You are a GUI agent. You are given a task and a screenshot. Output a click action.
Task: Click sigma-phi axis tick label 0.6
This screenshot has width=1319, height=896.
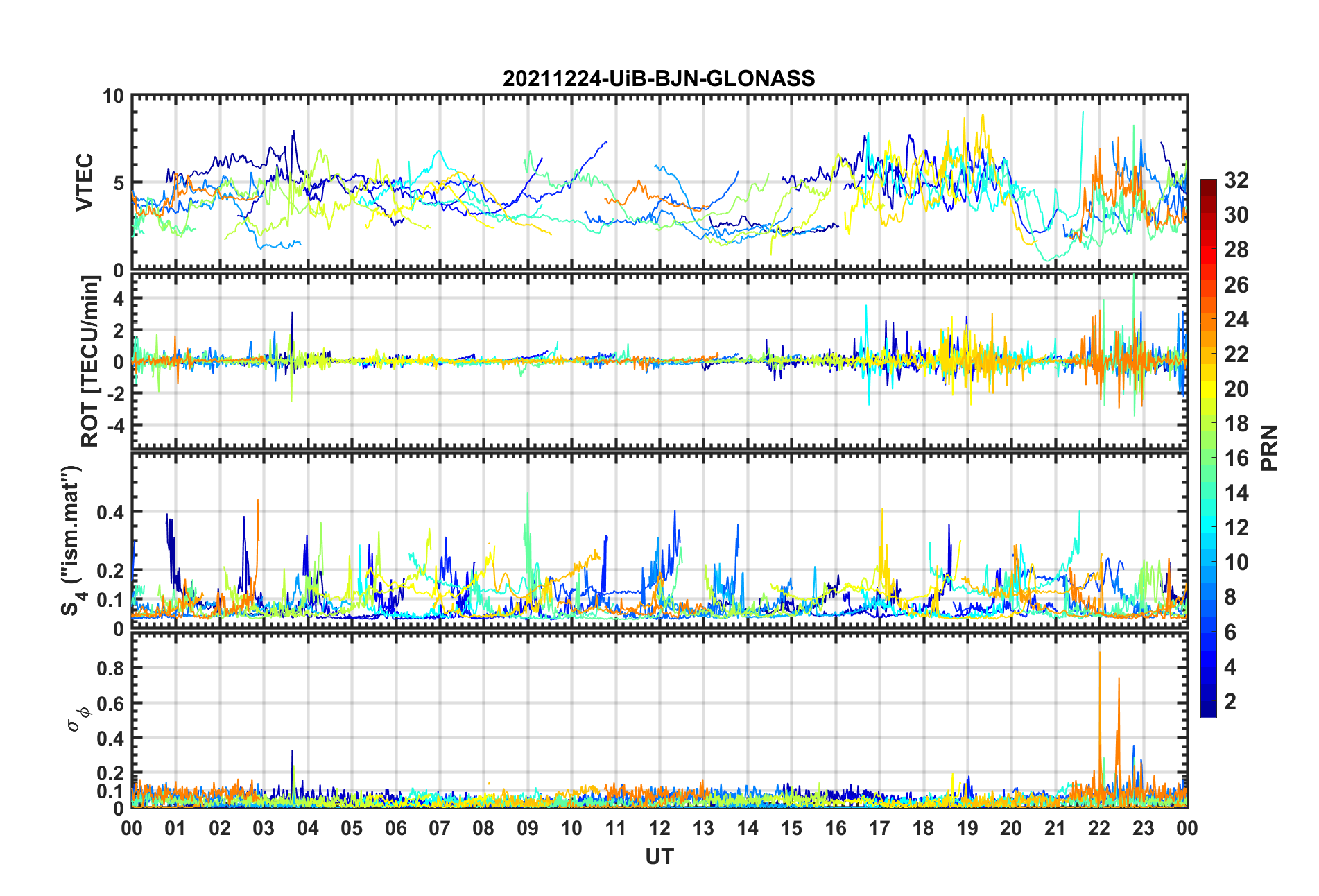point(111,703)
